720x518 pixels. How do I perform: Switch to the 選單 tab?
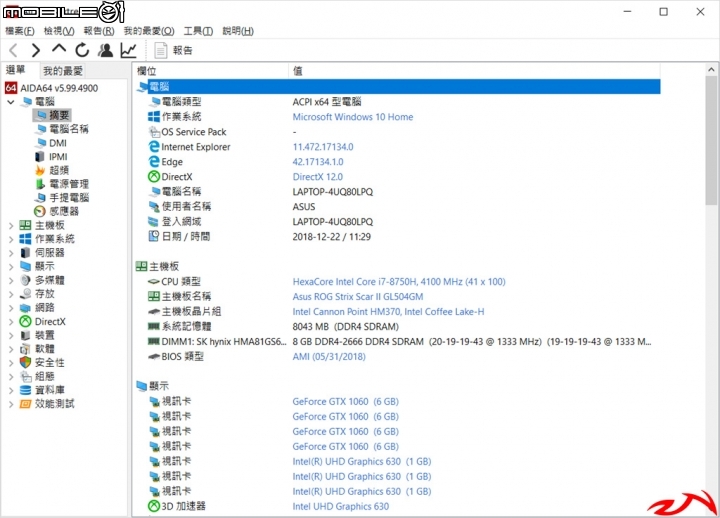click(x=16, y=70)
